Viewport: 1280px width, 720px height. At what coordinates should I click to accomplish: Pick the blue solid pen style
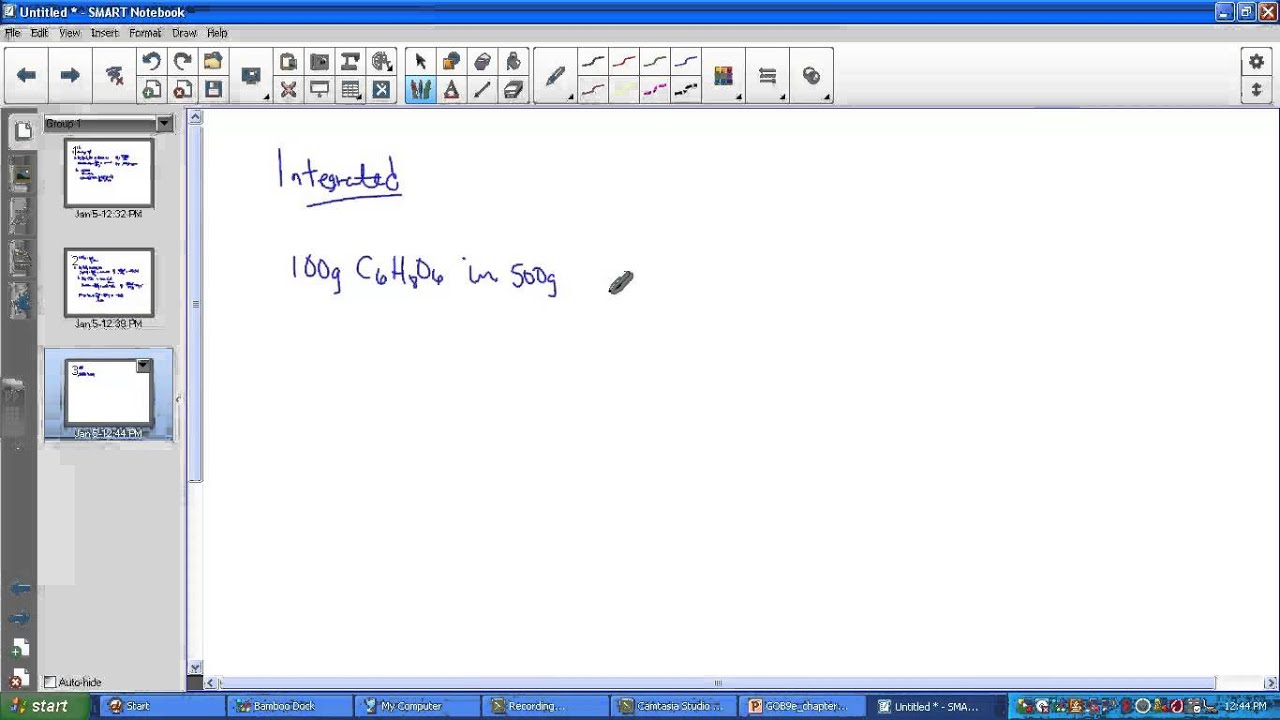[x=686, y=62]
